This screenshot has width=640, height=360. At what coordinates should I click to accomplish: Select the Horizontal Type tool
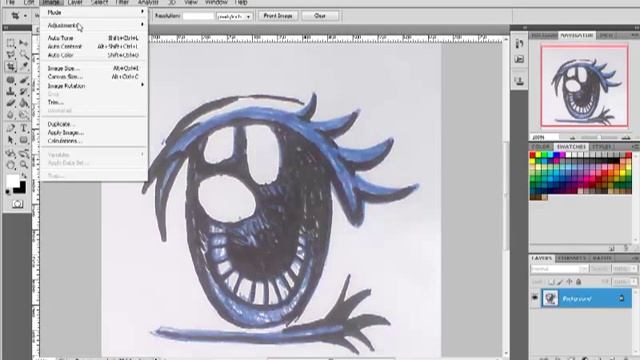pos(24,129)
